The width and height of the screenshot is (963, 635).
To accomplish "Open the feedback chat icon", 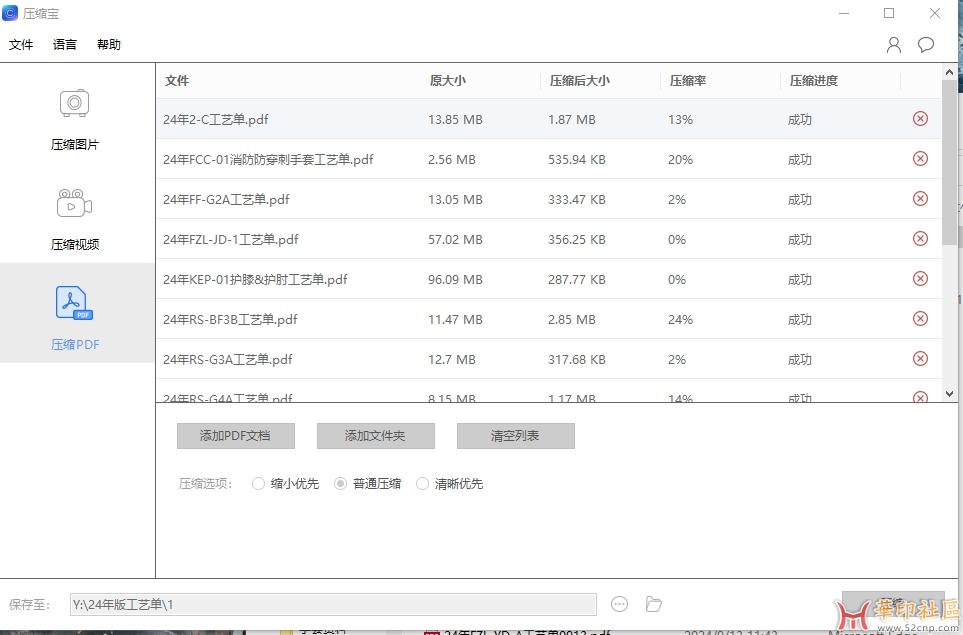I will point(925,44).
